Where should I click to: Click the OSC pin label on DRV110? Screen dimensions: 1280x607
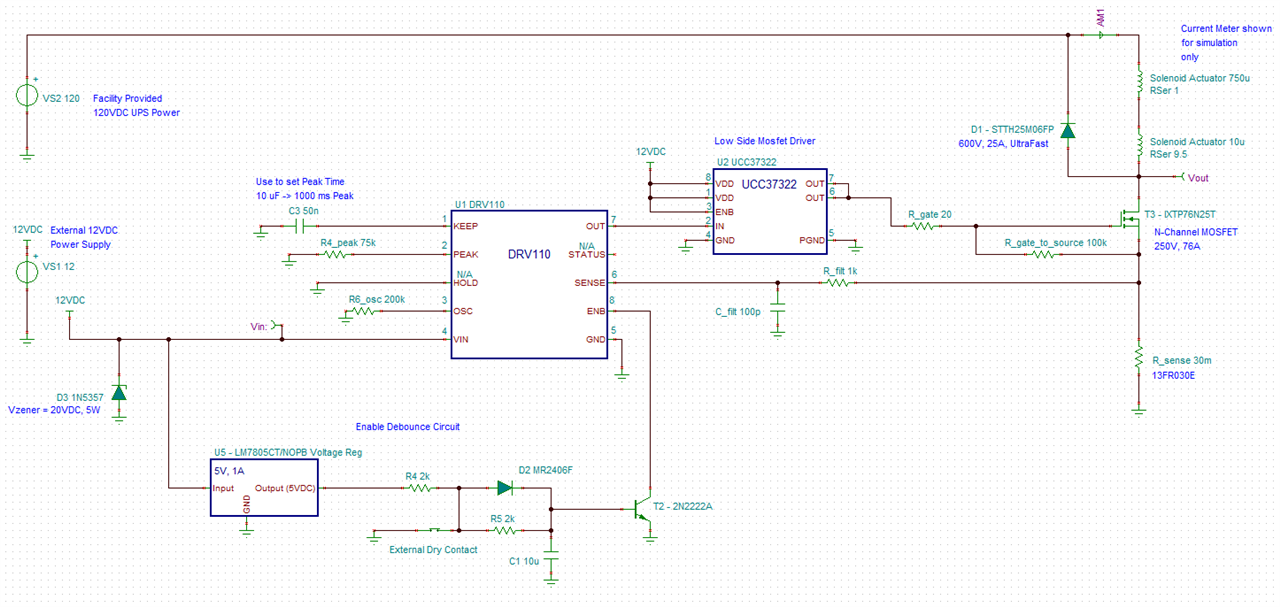(x=464, y=312)
